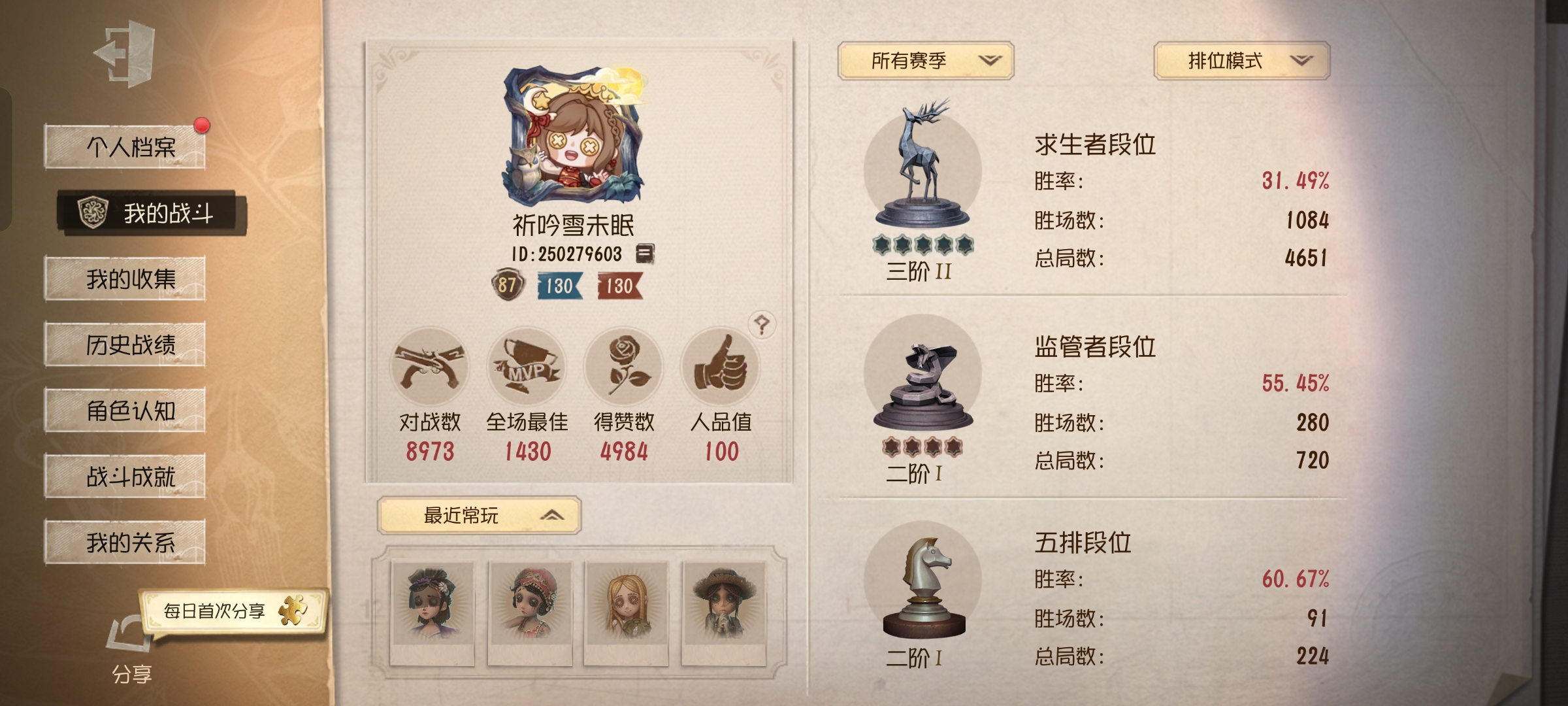Expand the 所有赛季 season dropdown
This screenshot has width=1568, height=706.
point(926,61)
